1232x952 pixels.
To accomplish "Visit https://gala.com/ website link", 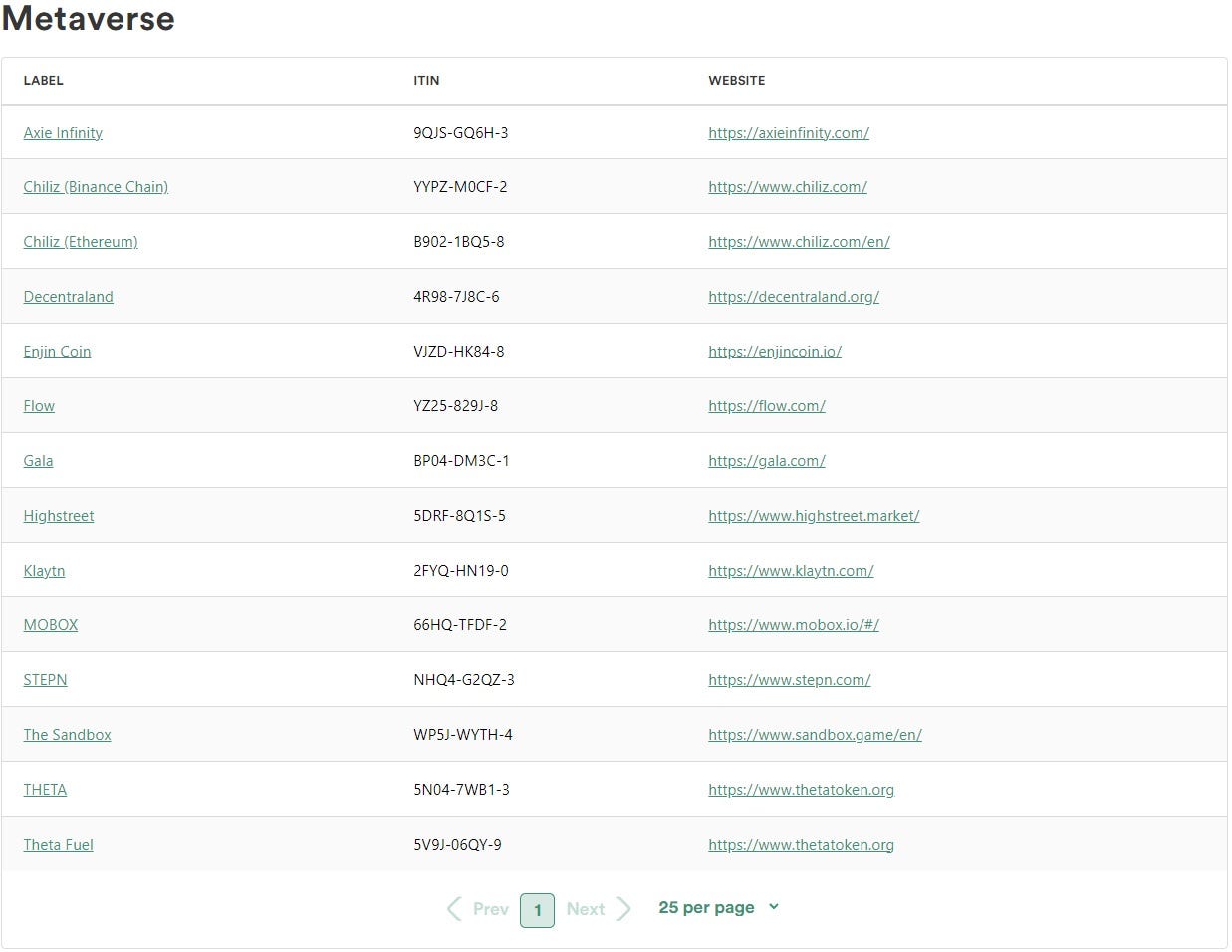I will [767, 461].
